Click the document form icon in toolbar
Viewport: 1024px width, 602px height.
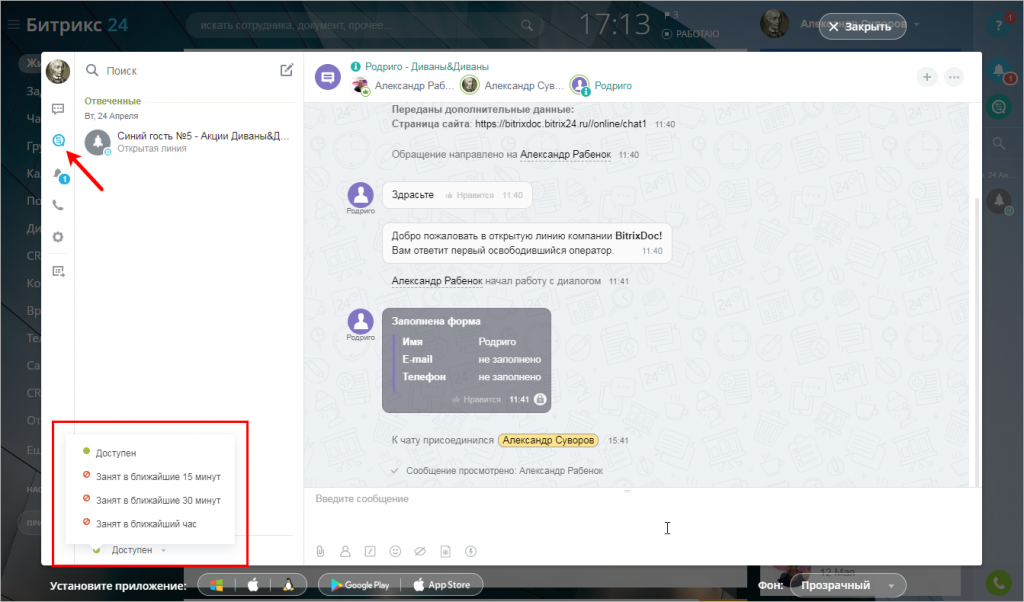[445, 551]
